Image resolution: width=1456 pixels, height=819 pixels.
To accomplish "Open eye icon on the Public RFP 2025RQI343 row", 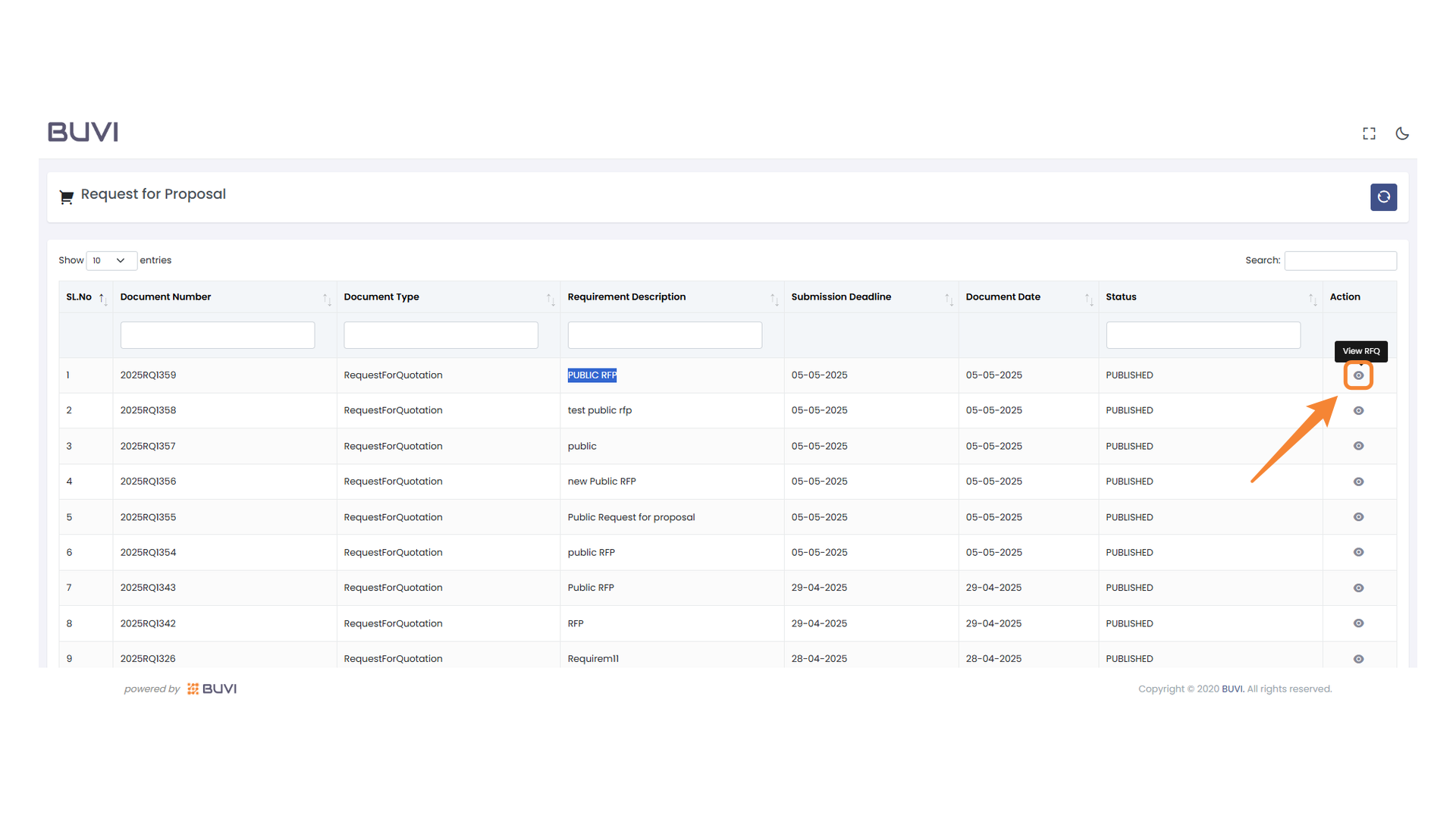I will tap(1358, 588).
